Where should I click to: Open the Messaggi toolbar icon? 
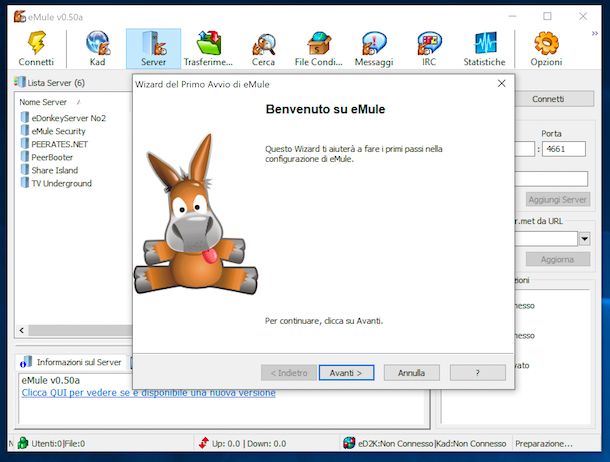pyautogui.click(x=373, y=43)
